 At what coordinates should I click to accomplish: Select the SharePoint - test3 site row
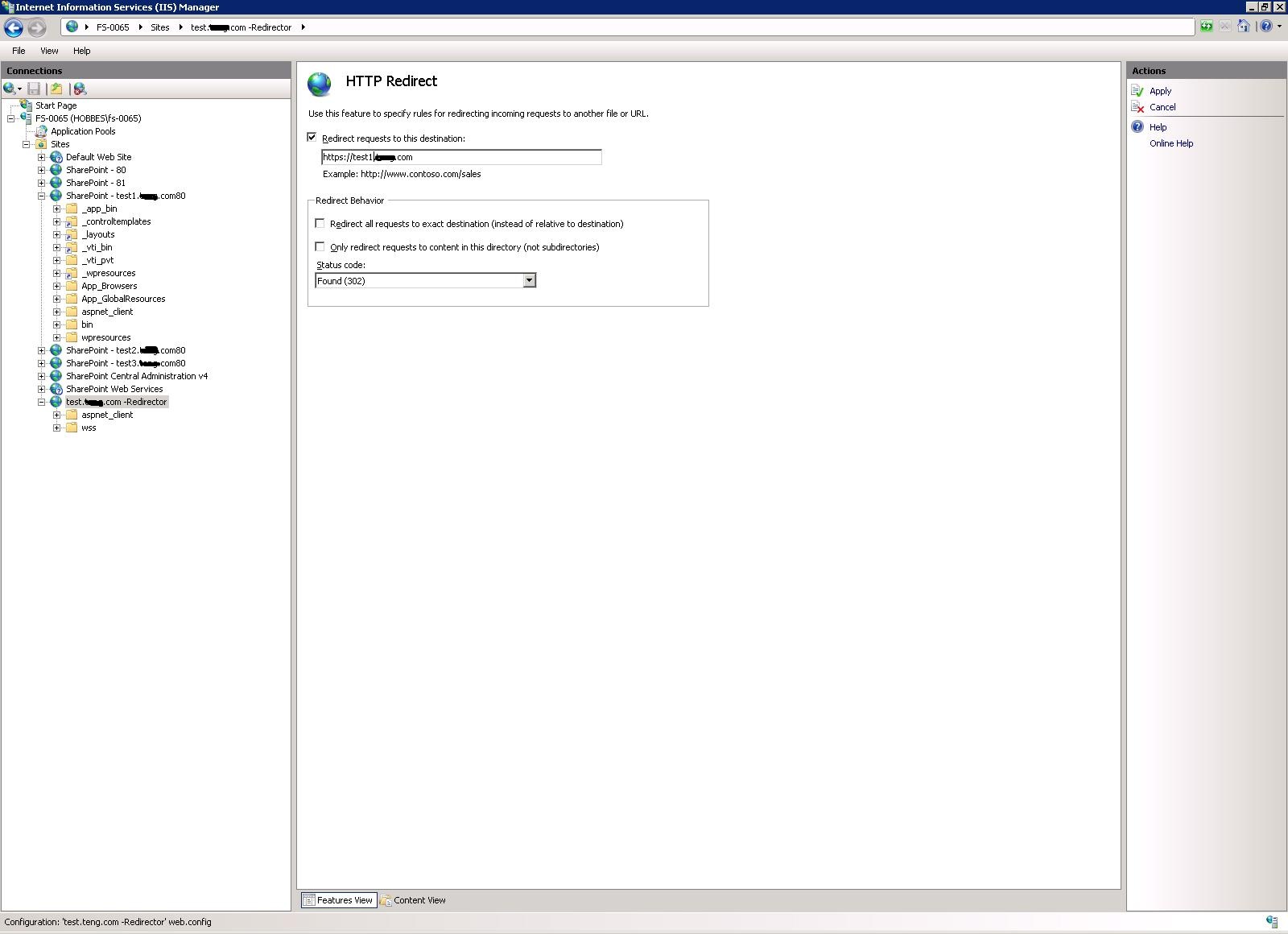click(126, 363)
